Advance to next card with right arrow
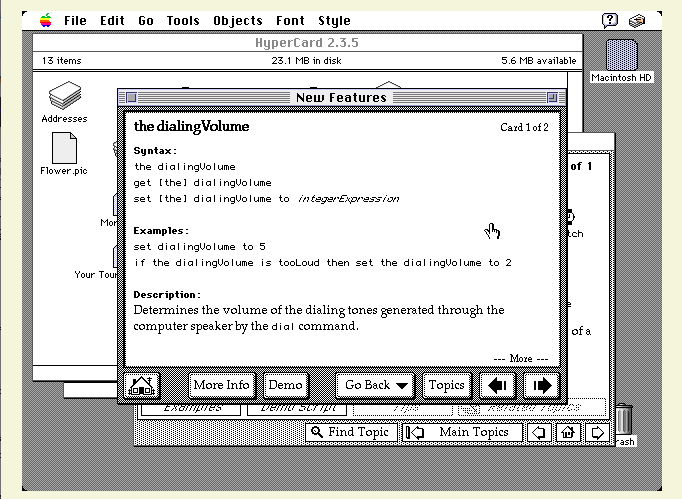Screen dimensions: 682x499 tap(541, 385)
